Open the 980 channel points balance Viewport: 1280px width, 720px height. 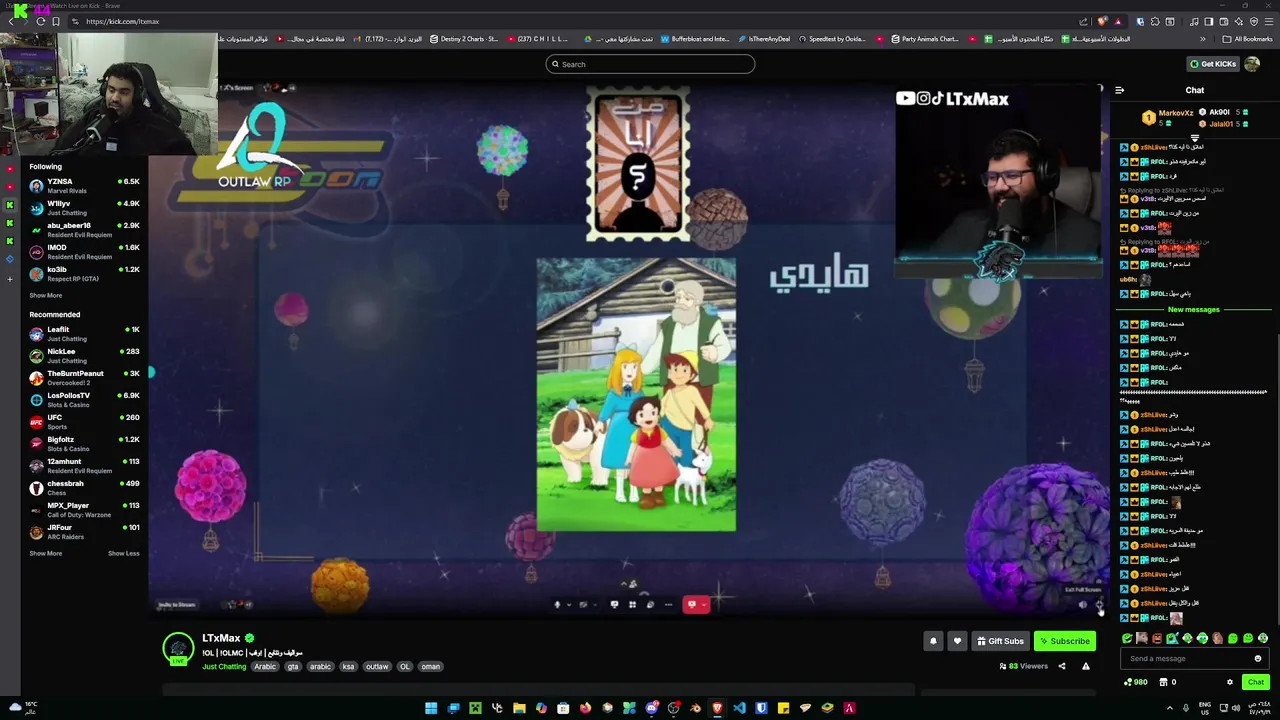pyautogui.click(x=1136, y=682)
